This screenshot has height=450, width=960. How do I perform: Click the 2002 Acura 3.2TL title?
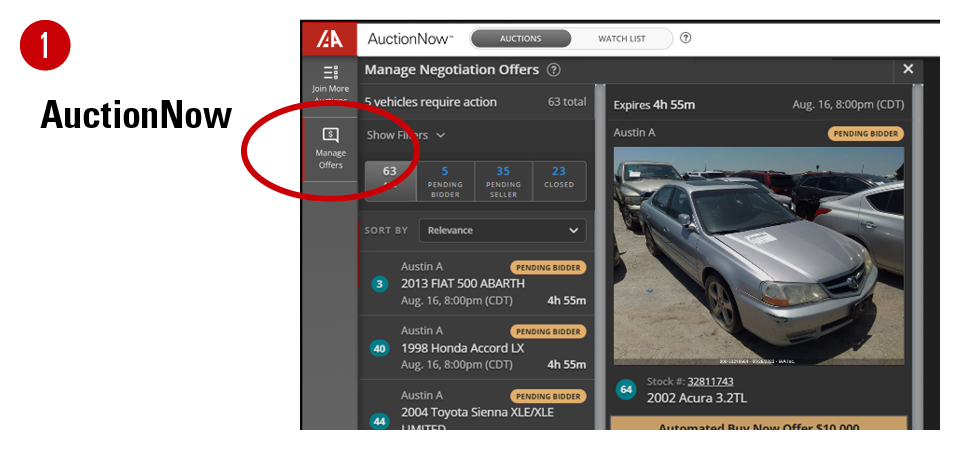pyautogui.click(x=697, y=398)
